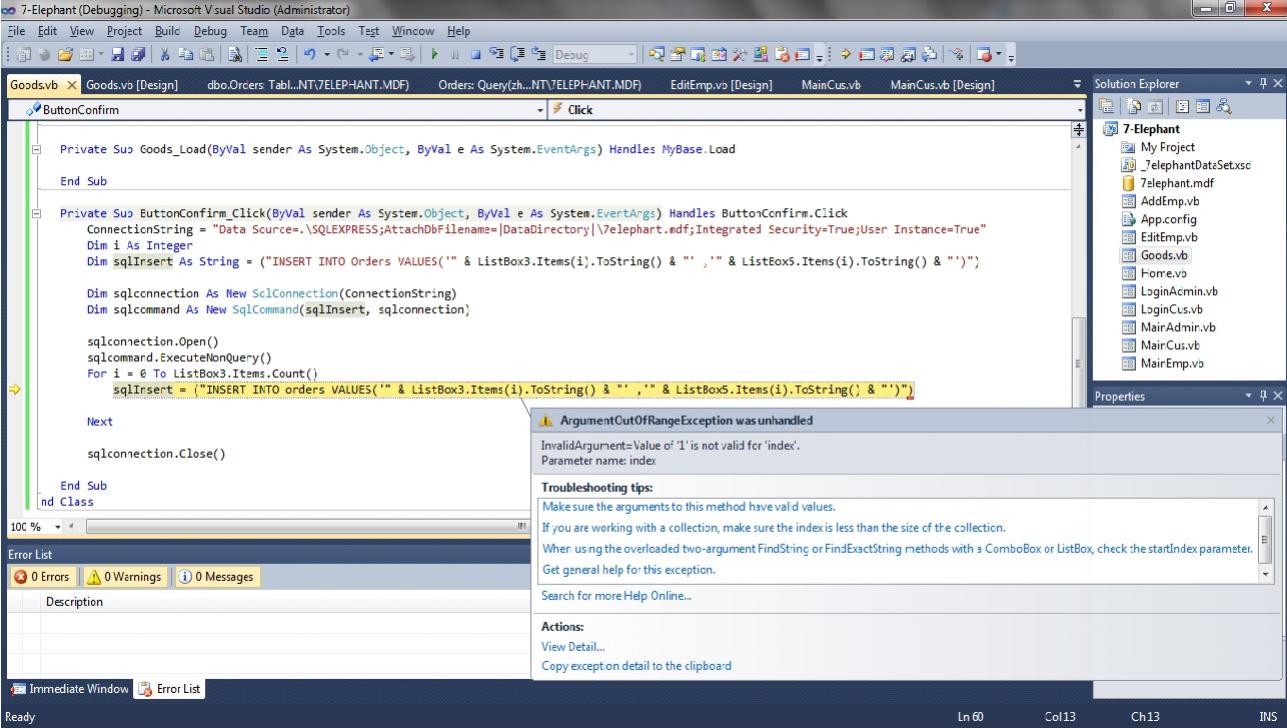The height and width of the screenshot is (728, 1287).
Task: Click the Step Out debug icon
Action: (x=538, y=55)
